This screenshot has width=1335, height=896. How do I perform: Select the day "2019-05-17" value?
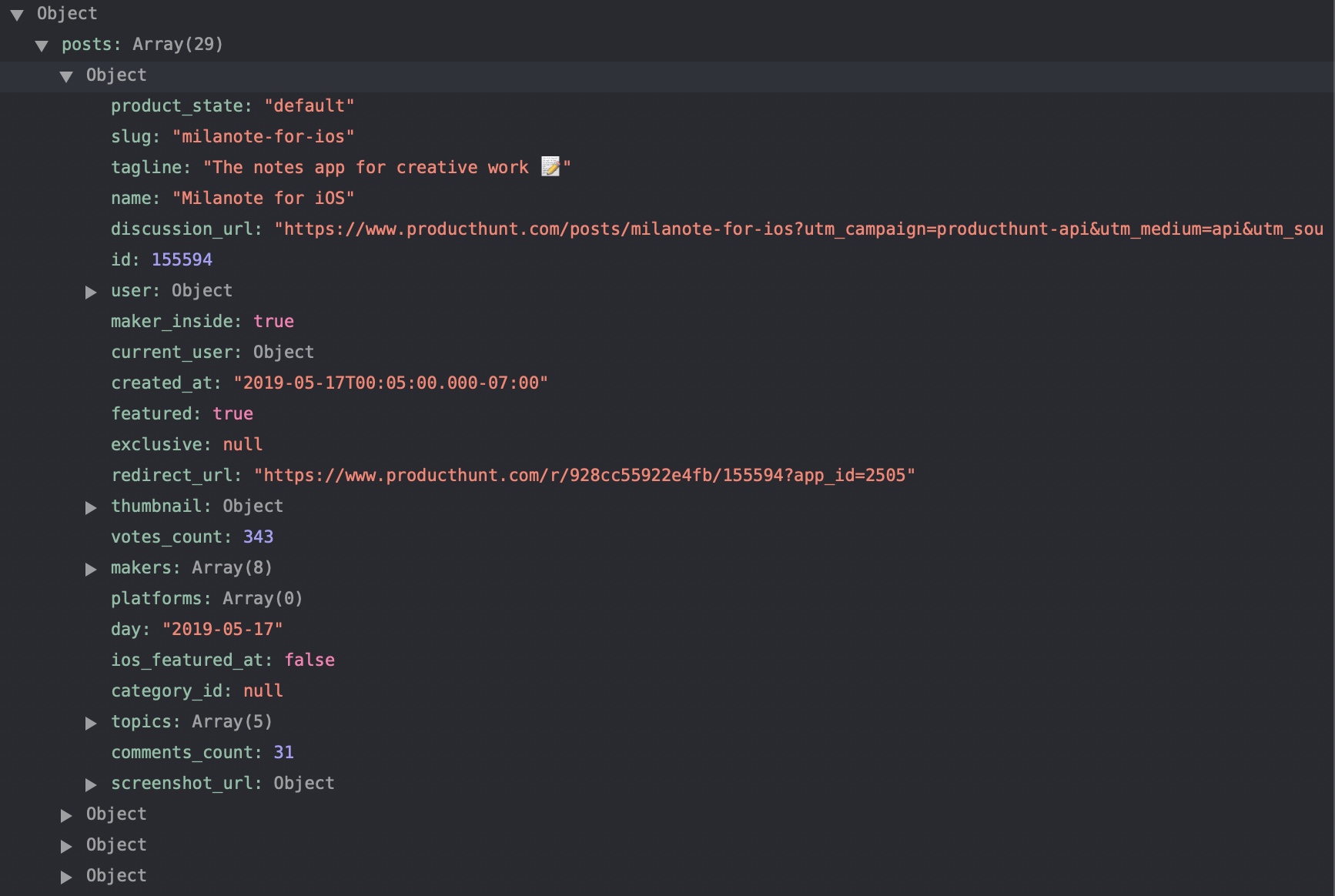[x=222, y=629]
